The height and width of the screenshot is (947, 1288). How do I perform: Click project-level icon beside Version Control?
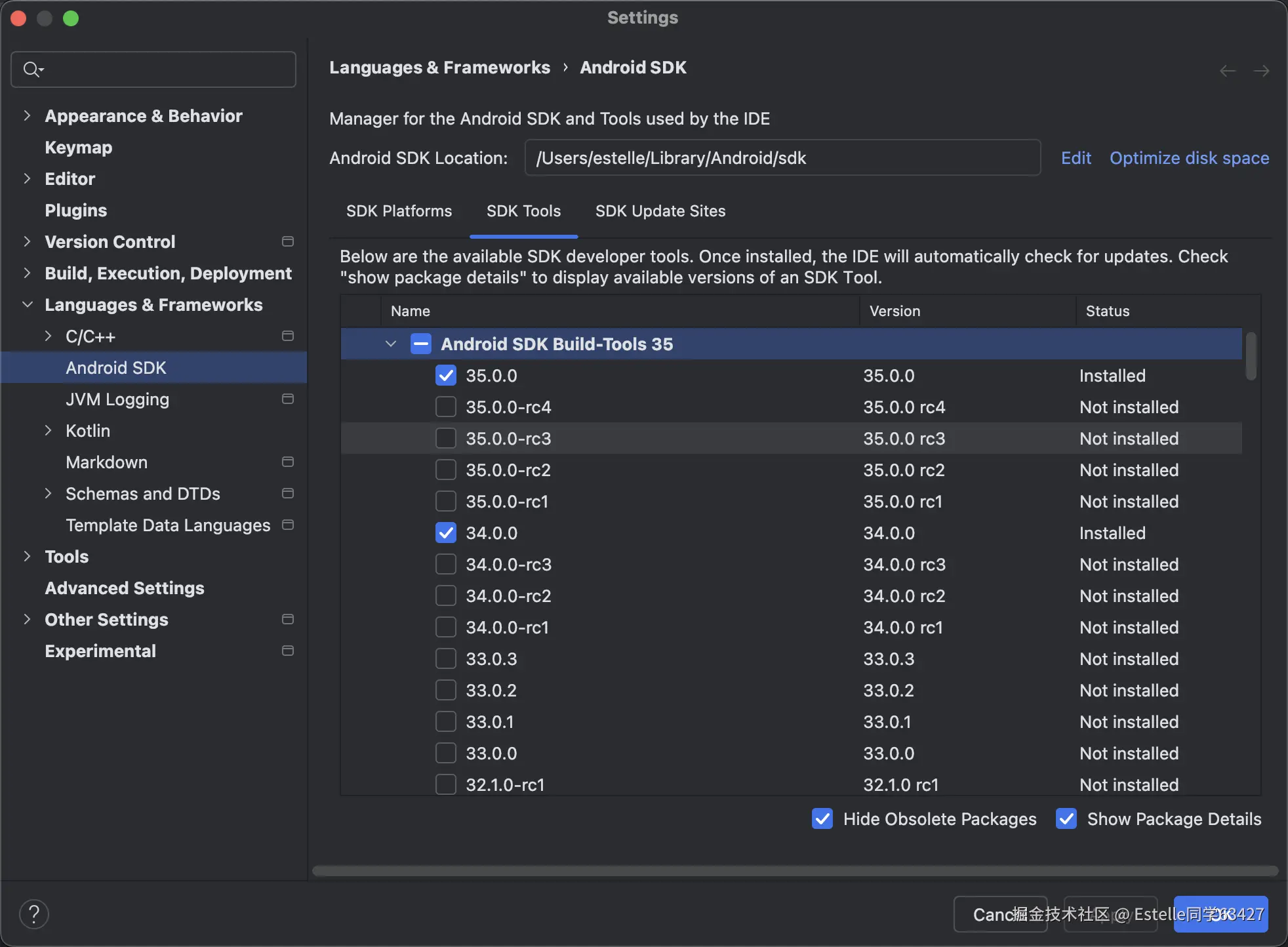(287, 241)
